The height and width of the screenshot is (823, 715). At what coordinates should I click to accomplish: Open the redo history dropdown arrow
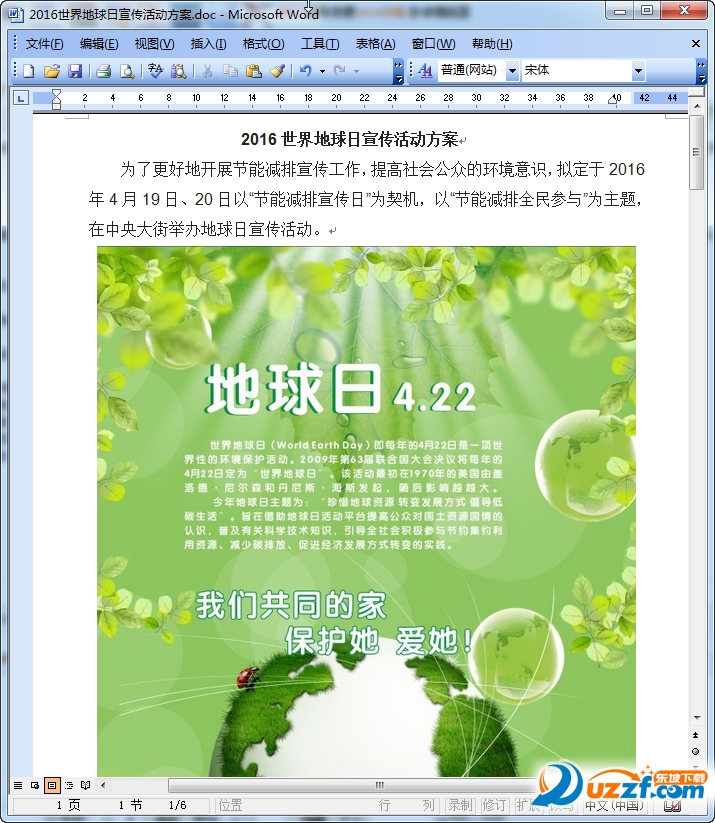coord(356,71)
